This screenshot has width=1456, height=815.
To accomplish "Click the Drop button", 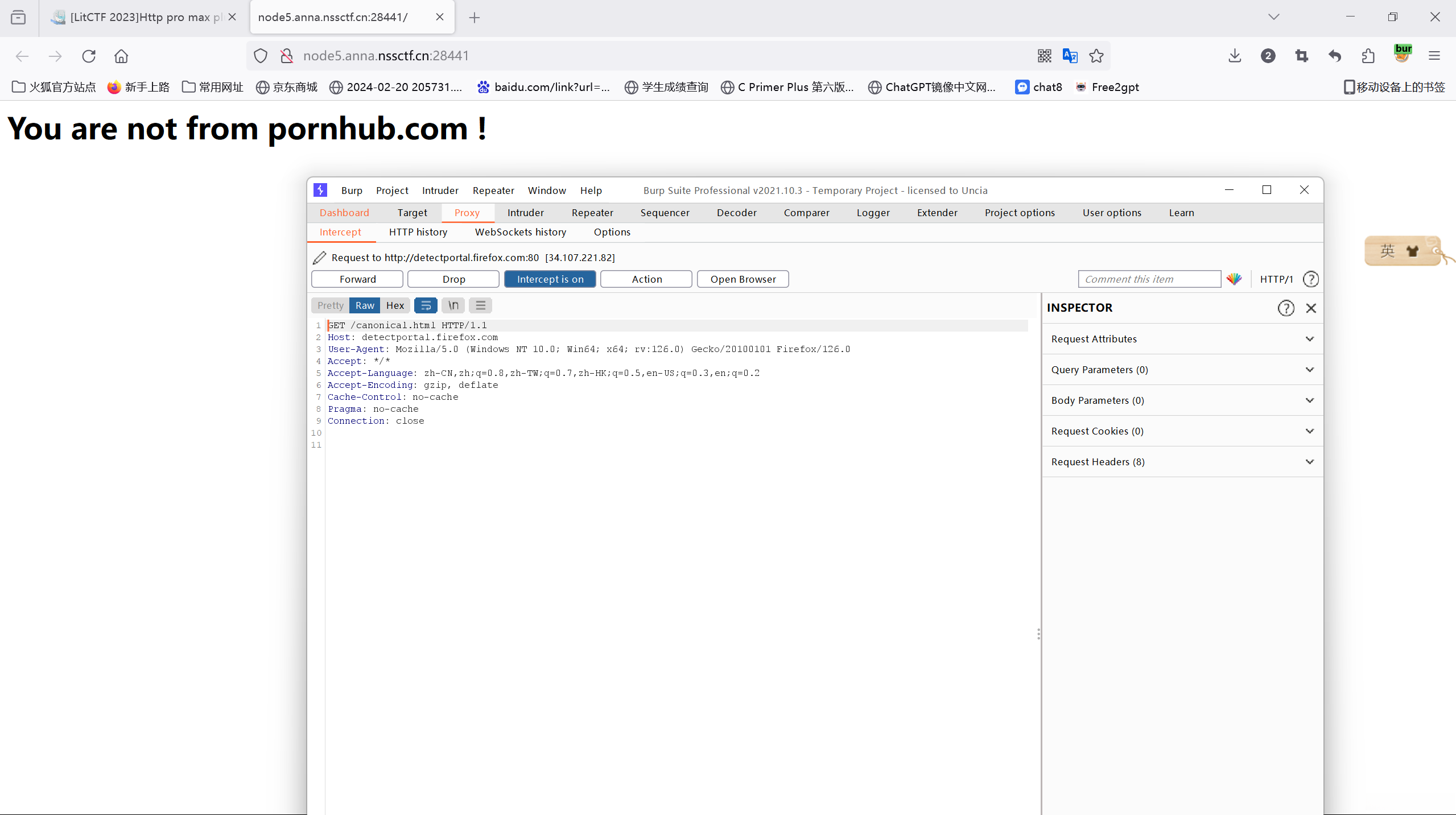I will (x=453, y=279).
